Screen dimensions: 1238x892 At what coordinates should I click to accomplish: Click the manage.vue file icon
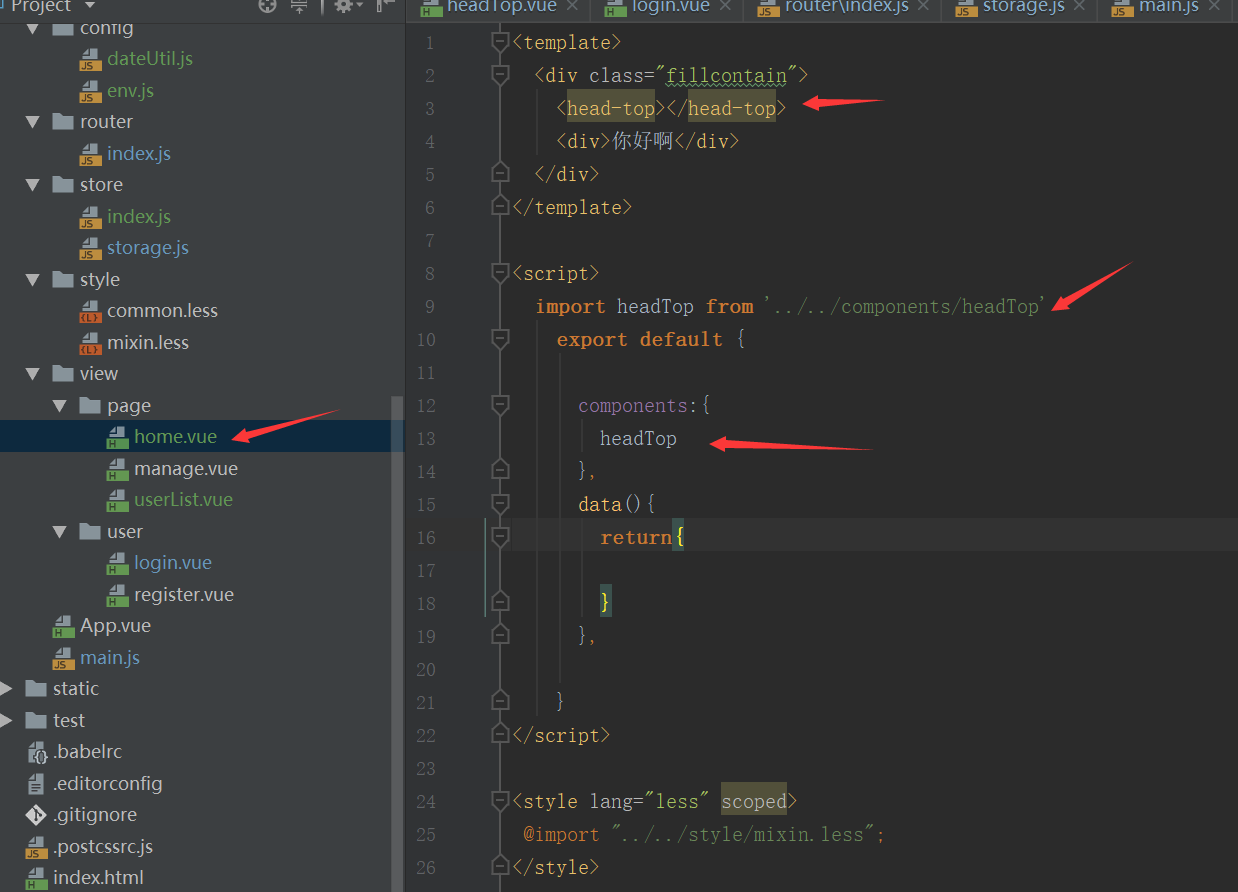click(118, 469)
